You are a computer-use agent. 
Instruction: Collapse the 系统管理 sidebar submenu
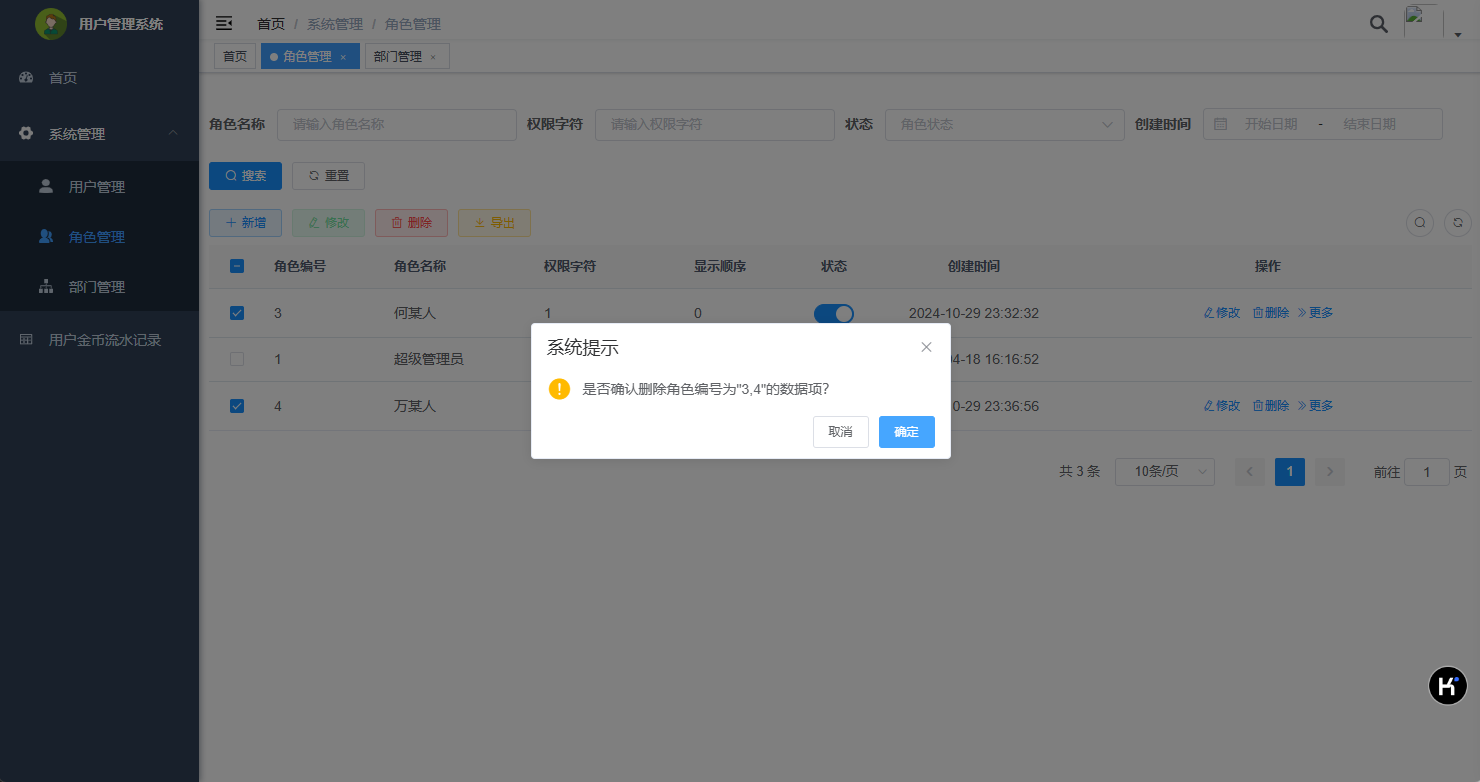[x=100, y=134]
